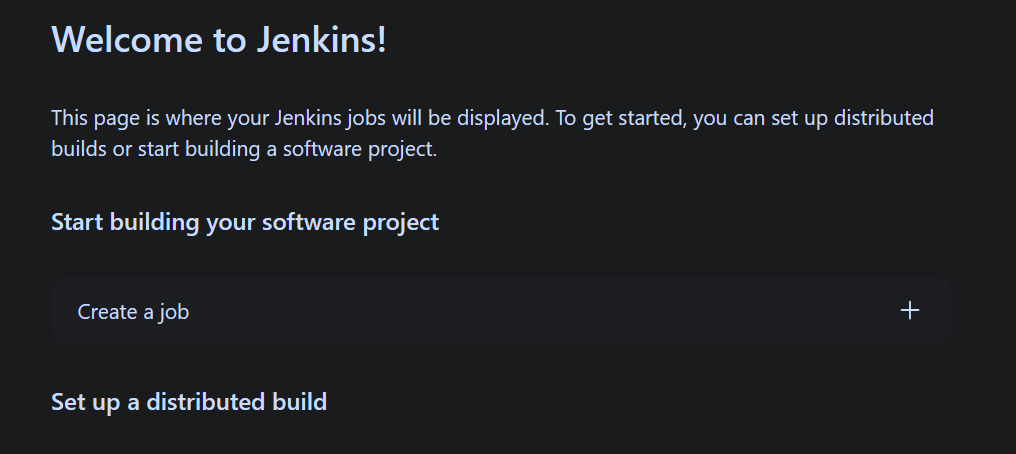The image size is (1016, 454).
Task: Click the word 'Create' in the job card
Action: tap(108, 312)
